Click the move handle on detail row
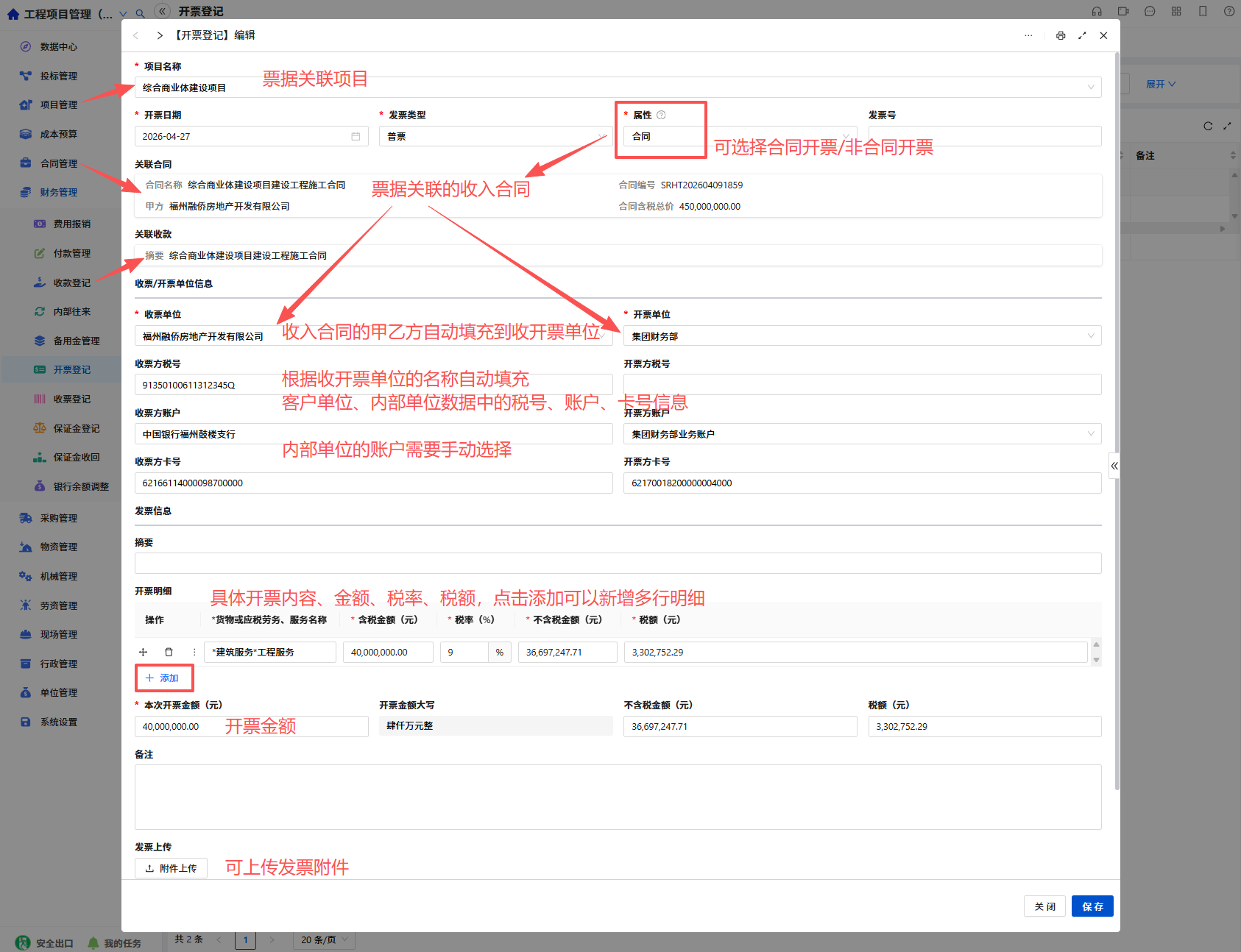 click(144, 652)
